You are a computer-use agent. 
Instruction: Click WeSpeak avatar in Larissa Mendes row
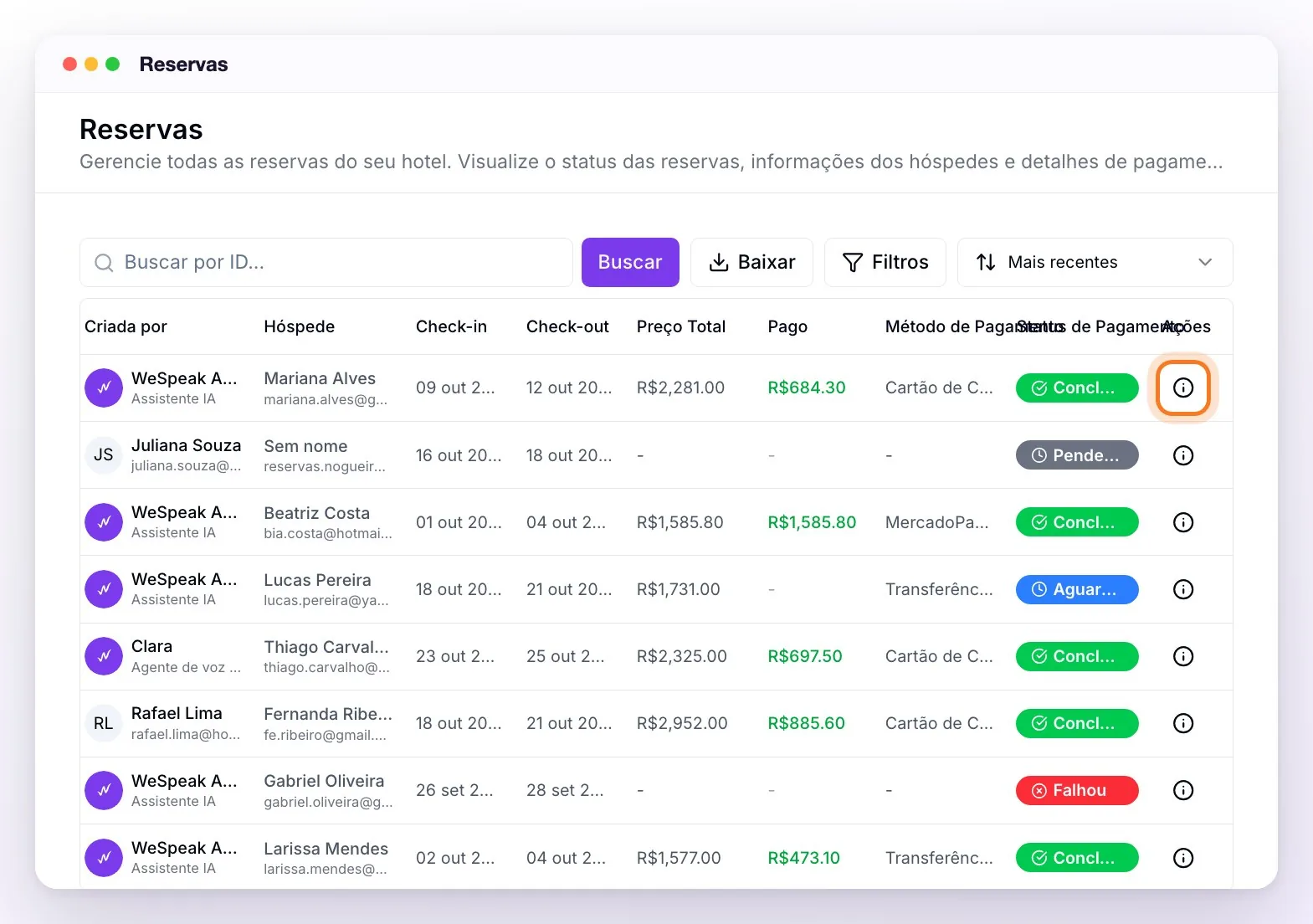[x=104, y=858]
